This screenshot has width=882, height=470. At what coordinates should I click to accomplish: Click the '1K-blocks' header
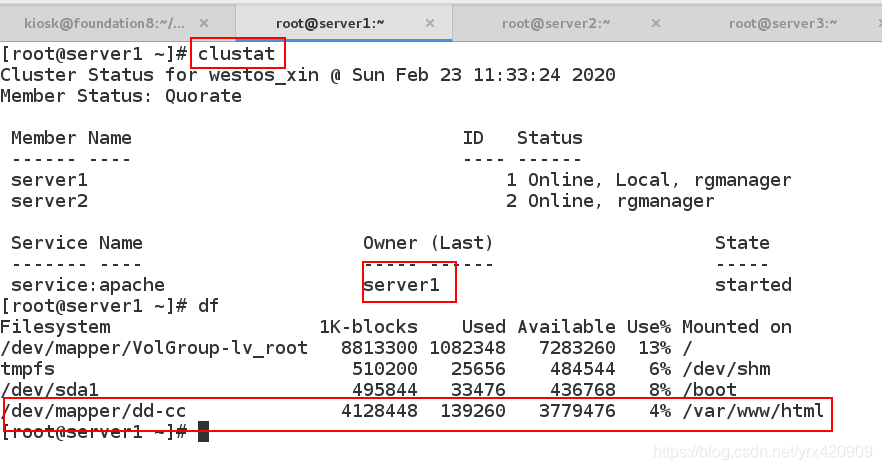click(x=368, y=327)
